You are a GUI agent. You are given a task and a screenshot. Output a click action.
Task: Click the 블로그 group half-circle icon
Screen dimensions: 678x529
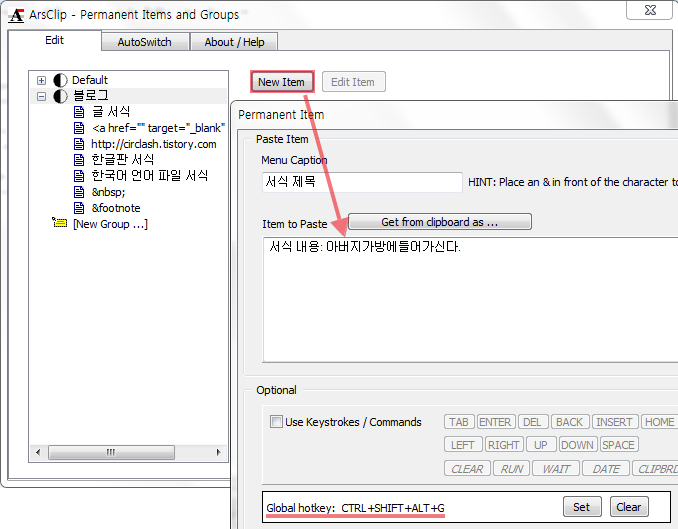click(x=61, y=96)
